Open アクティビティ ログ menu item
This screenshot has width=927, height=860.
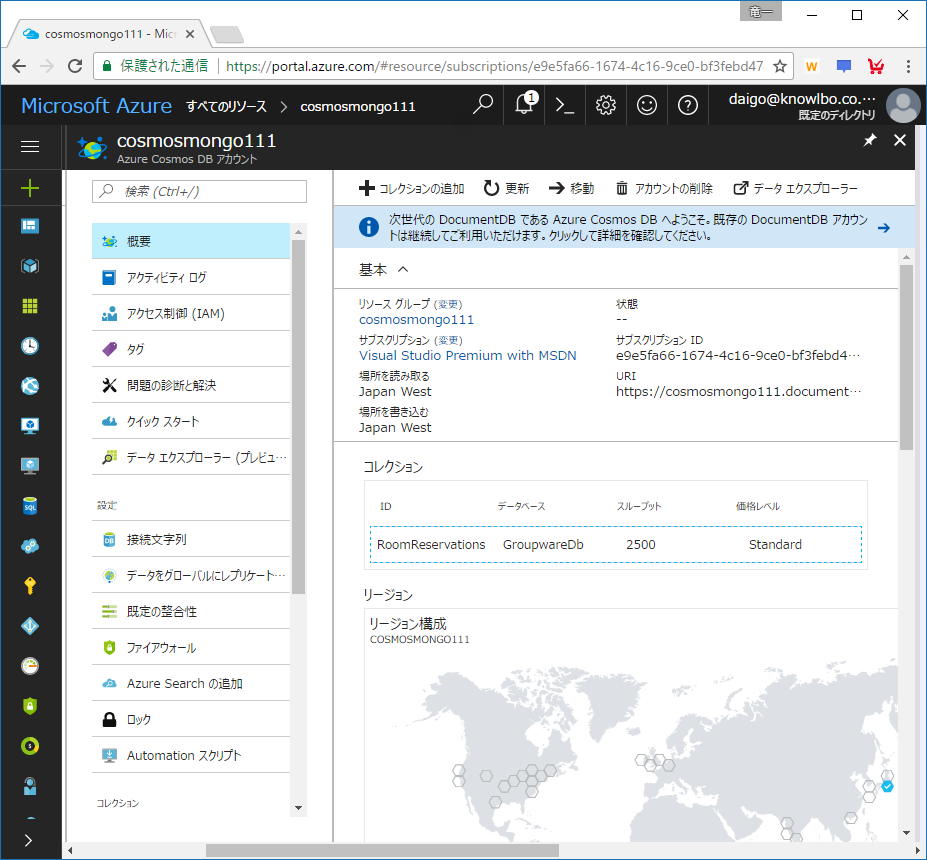tap(191, 277)
